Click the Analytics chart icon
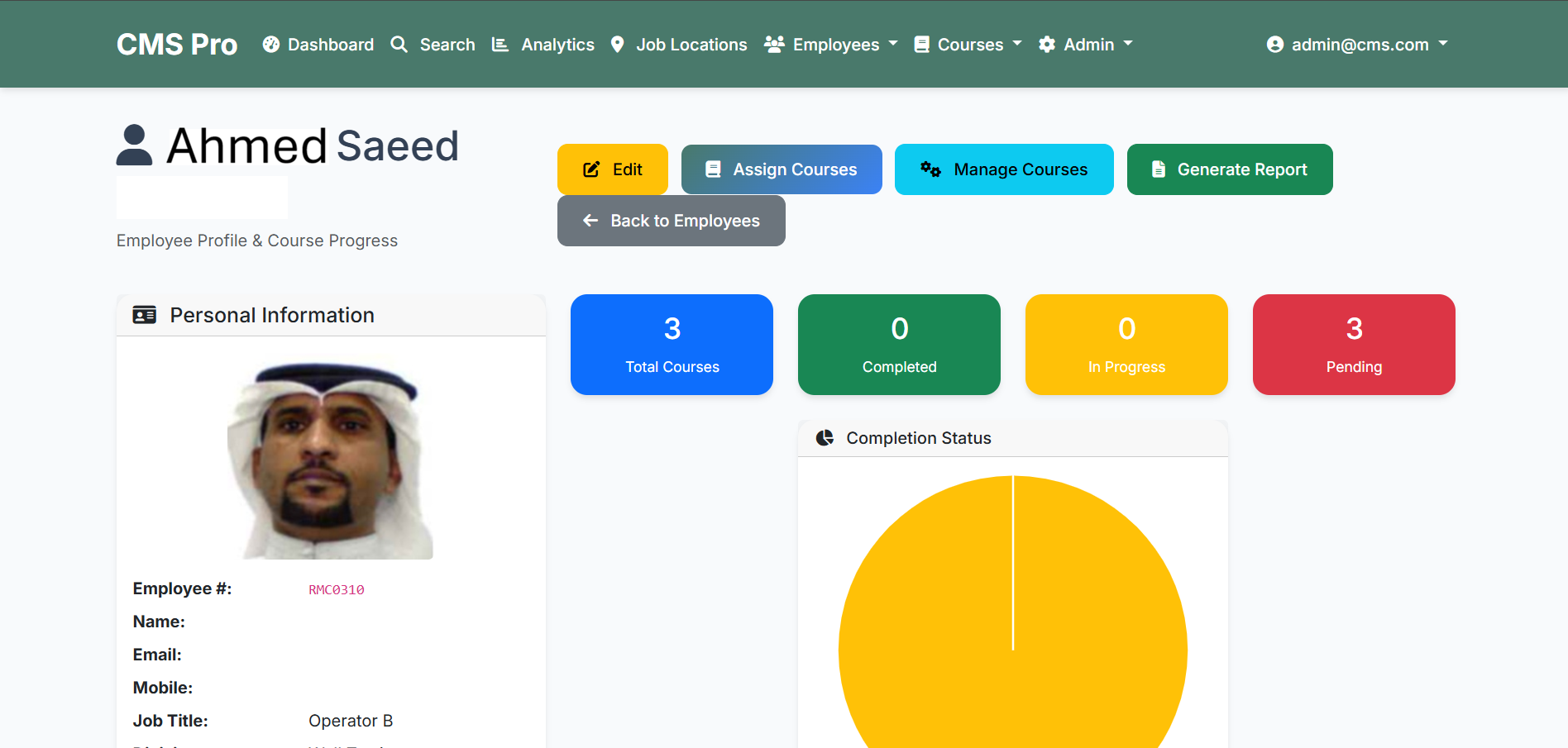Screen dimensions: 1568x748 (500, 45)
